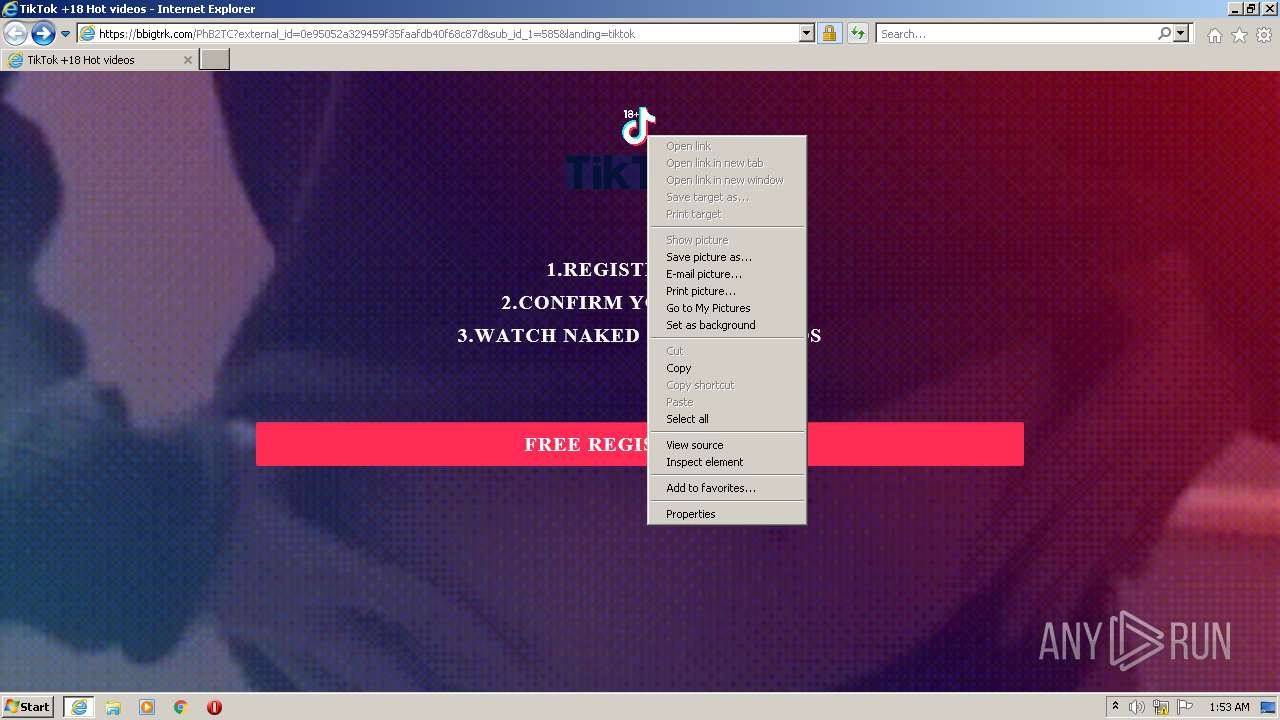
Task: Close the TikTok +18 Hot videos tab
Action: pos(187,60)
